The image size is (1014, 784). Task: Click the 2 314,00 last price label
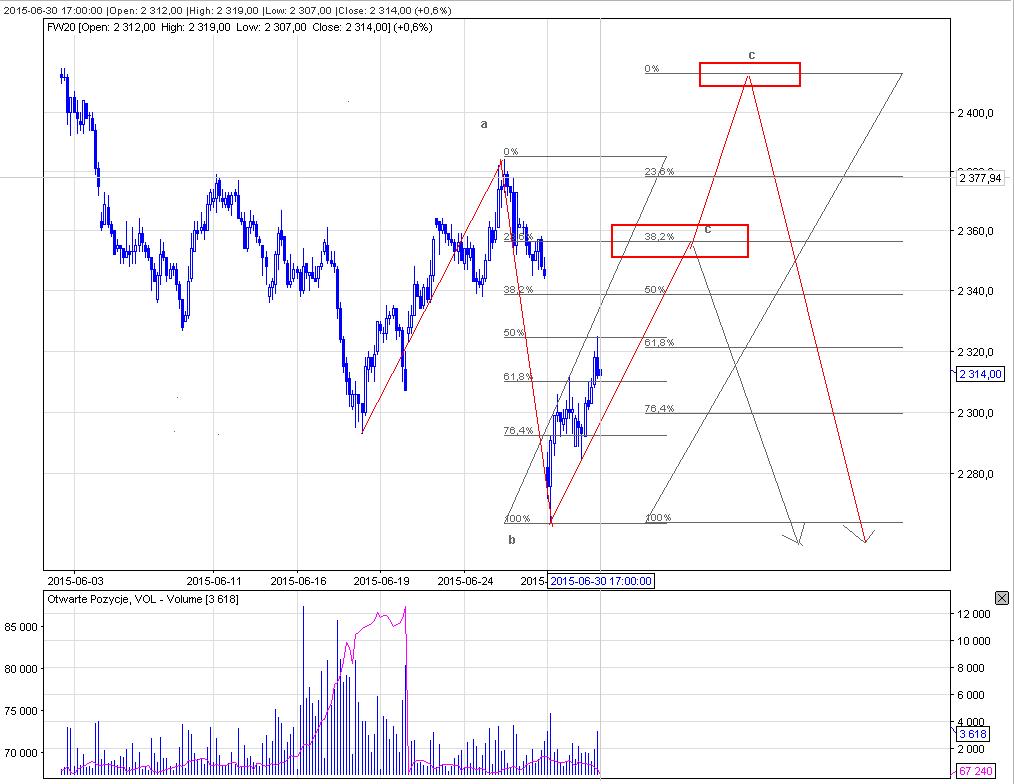980,374
